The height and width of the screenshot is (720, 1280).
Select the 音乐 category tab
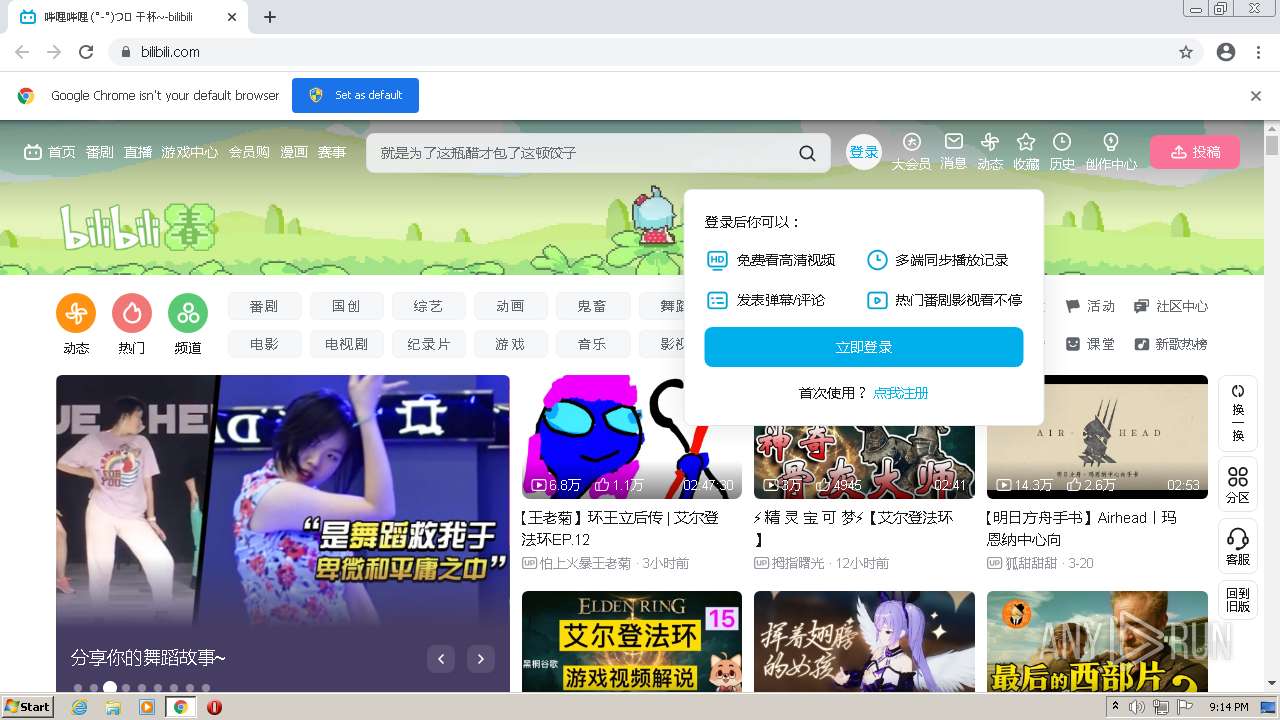(592, 344)
